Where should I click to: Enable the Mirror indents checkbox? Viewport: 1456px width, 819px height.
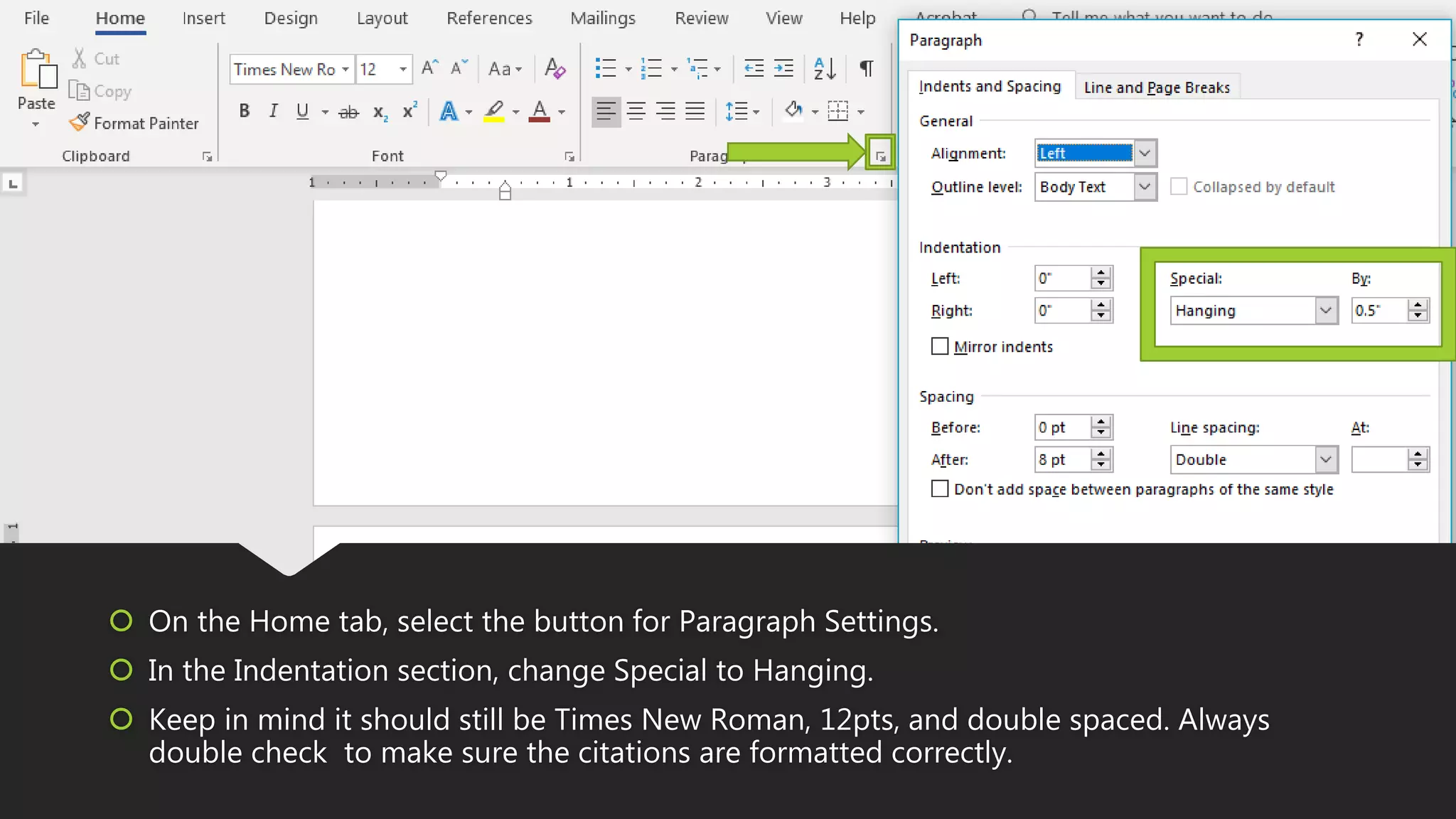(940, 346)
